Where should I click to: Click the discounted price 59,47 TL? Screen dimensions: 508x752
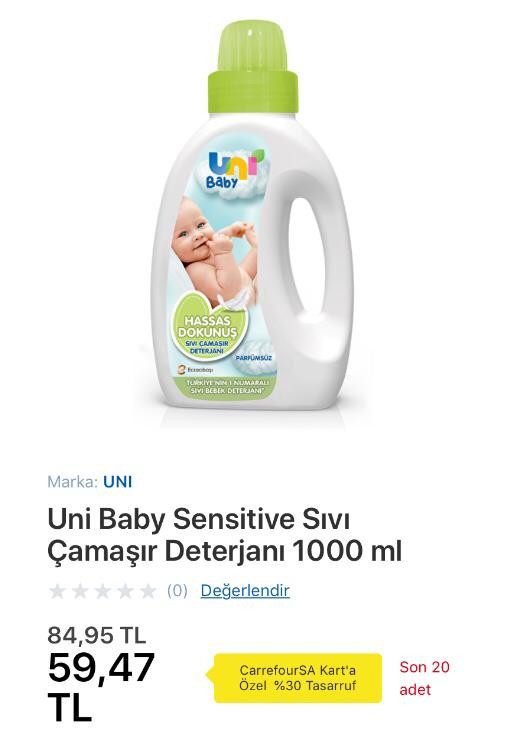[101, 686]
